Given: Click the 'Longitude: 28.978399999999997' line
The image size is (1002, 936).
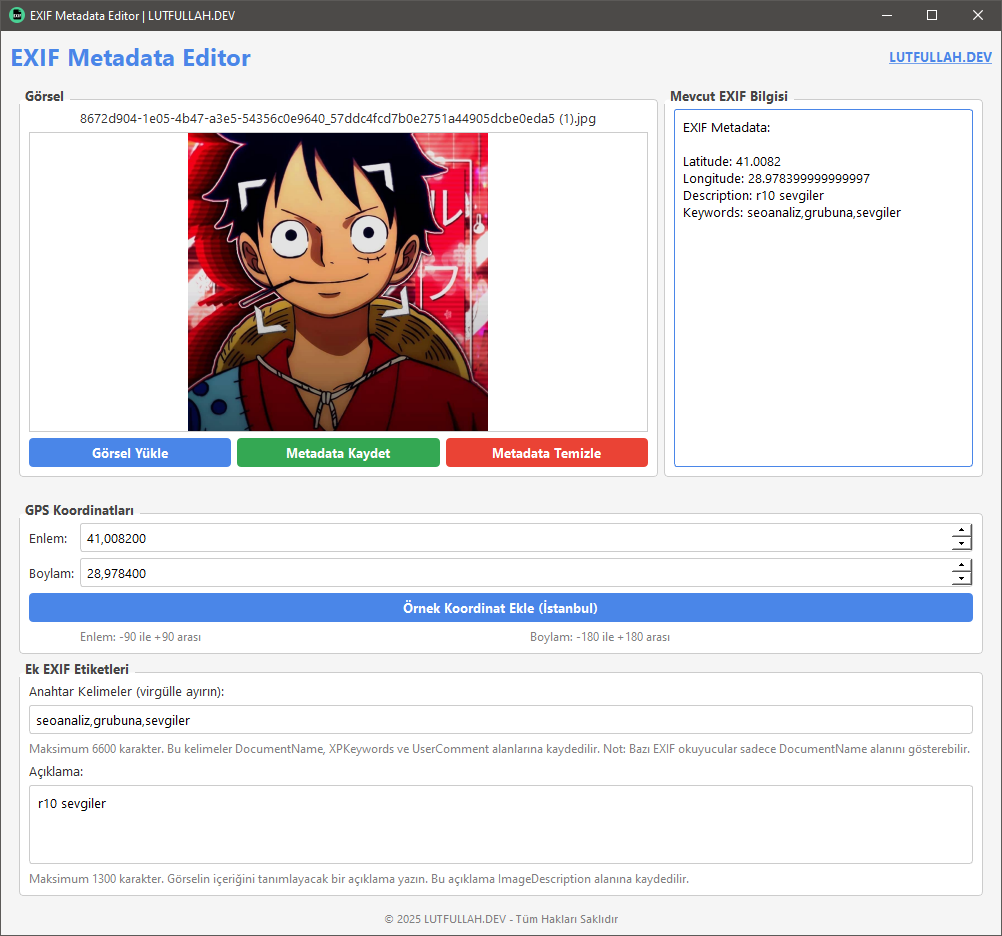Looking at the screenshot, I should pos(776,178).
